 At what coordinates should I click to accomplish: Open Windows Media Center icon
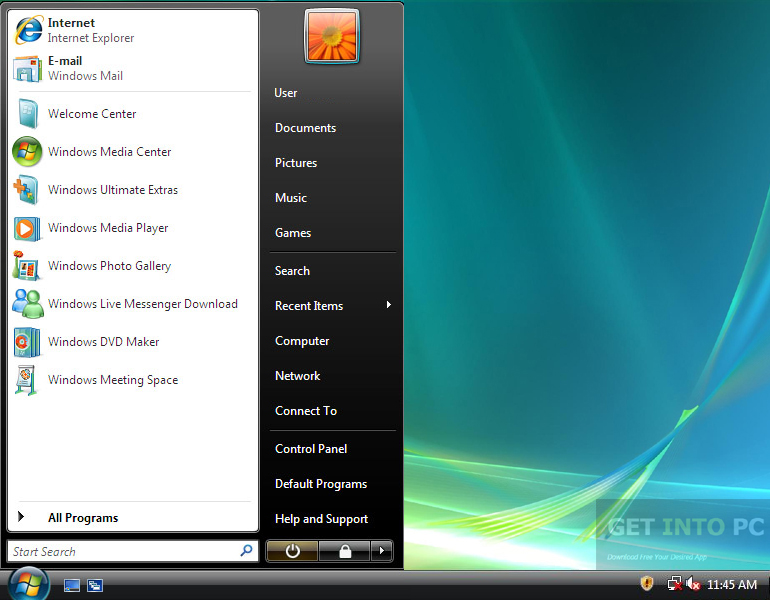coord(27,152)
